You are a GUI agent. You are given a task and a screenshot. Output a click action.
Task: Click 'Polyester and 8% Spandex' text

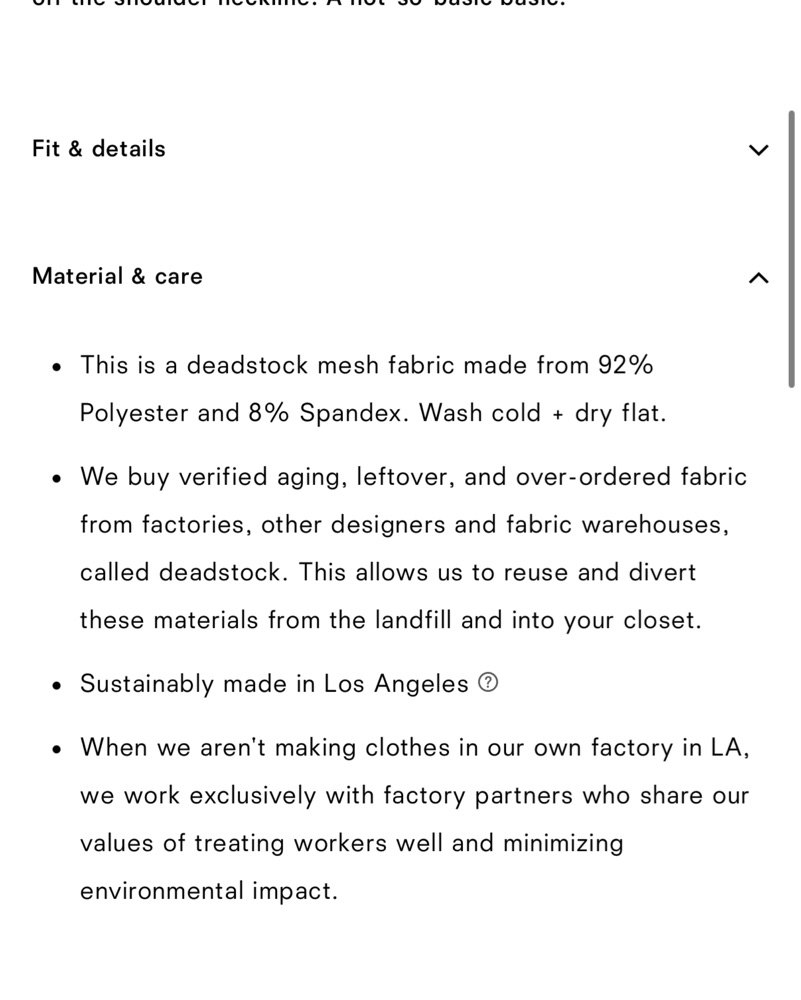pos(244,413)
